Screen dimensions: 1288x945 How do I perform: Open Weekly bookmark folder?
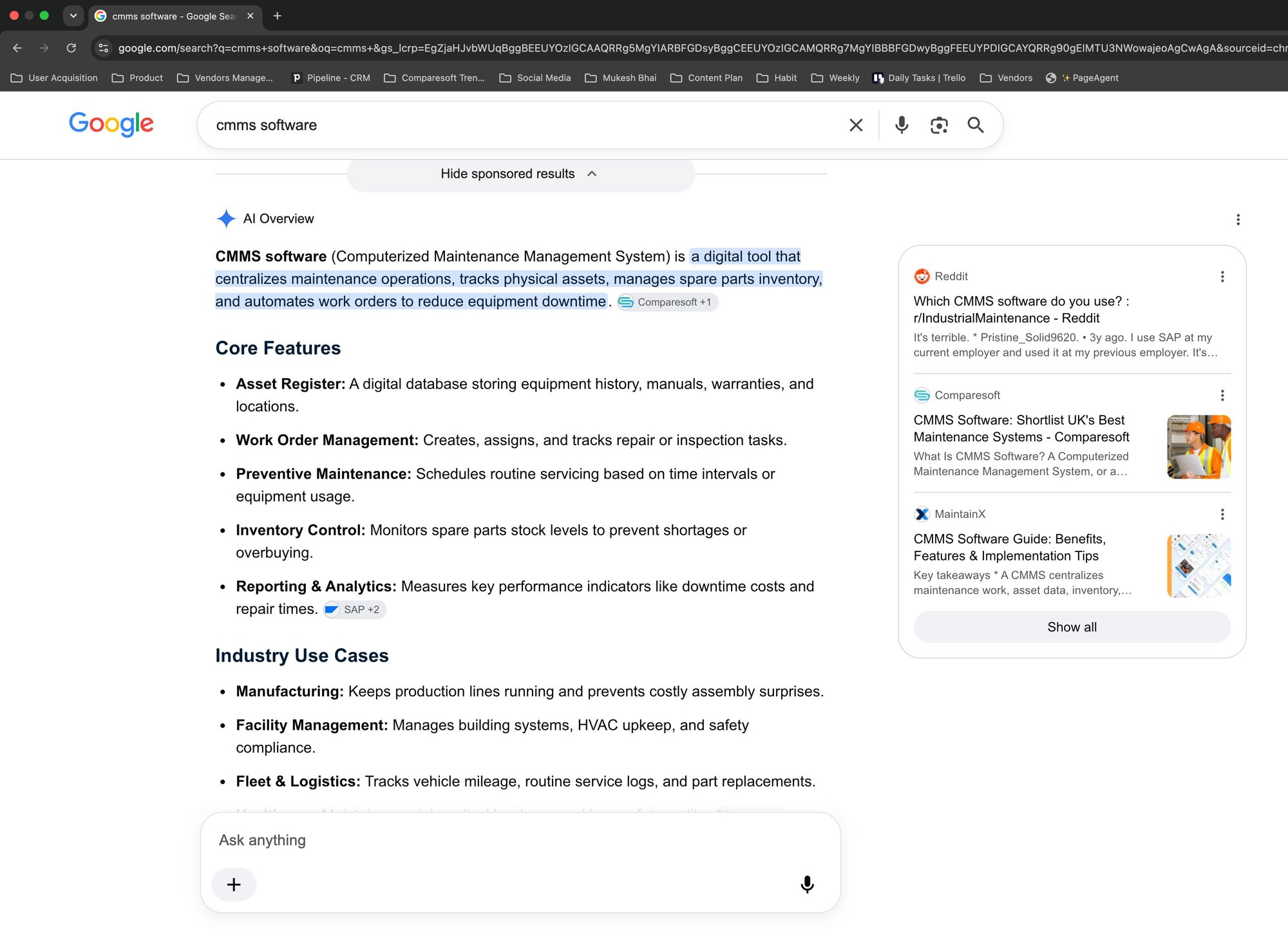tap(835, 78)
